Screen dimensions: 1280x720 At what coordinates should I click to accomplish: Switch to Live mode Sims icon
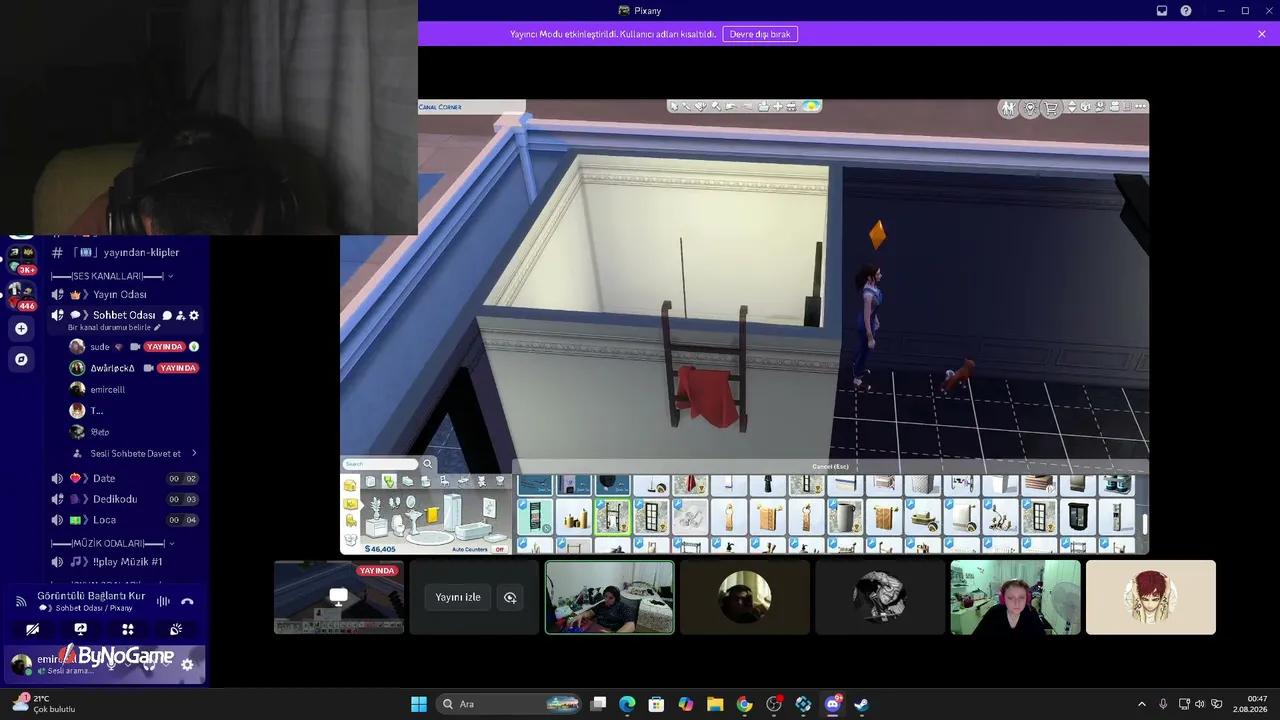point(1009,108)
